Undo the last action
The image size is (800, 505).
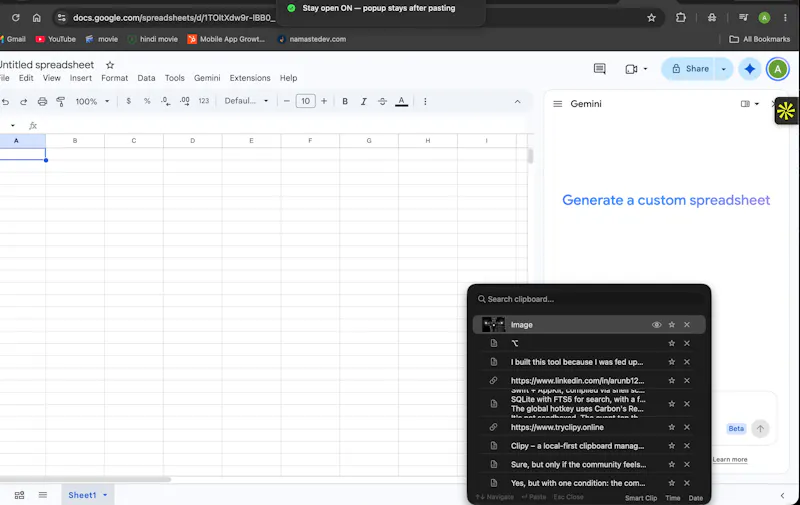pyautogui.click(x=6, y=102)
